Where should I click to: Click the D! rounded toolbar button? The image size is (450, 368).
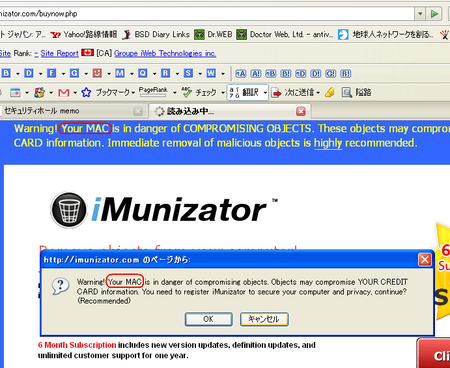click(316, 74)
